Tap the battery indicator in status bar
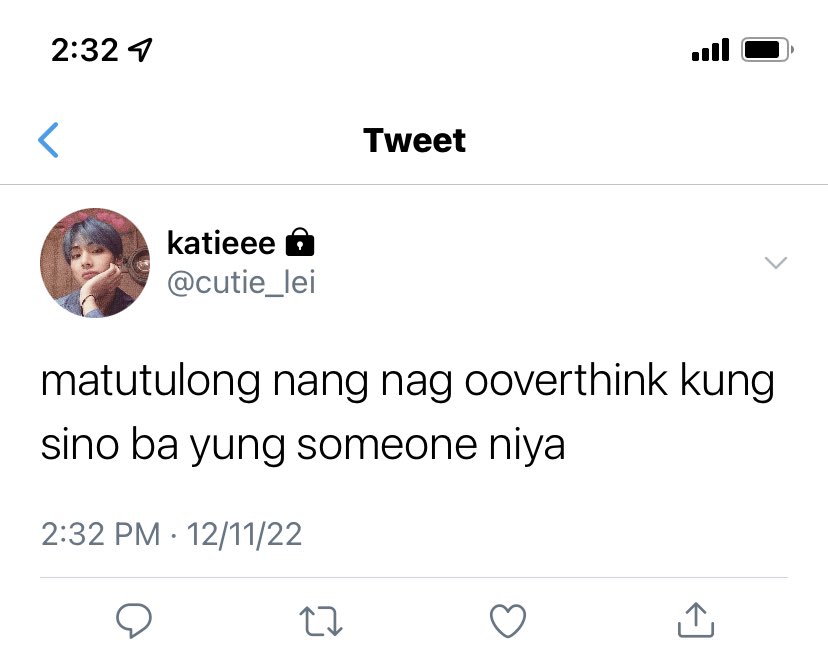Viewport: 828px width, 664px height. point(767,50)
